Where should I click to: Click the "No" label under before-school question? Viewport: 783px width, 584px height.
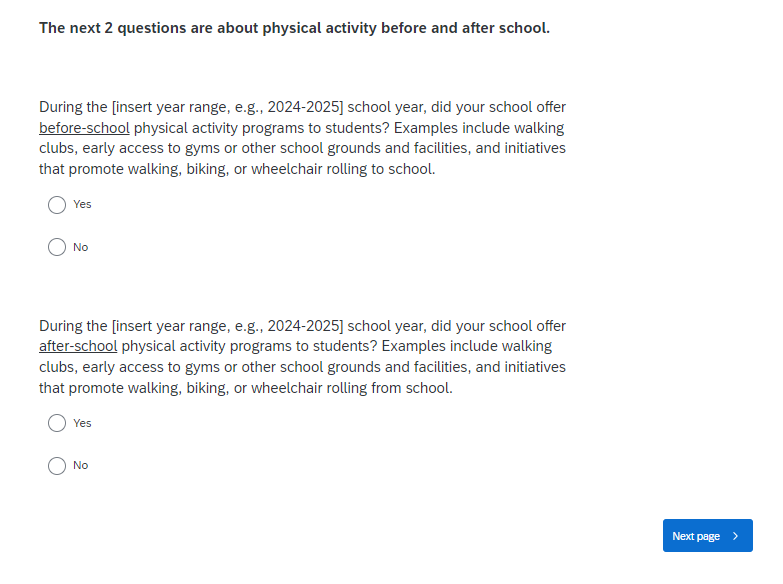point(81,247)
